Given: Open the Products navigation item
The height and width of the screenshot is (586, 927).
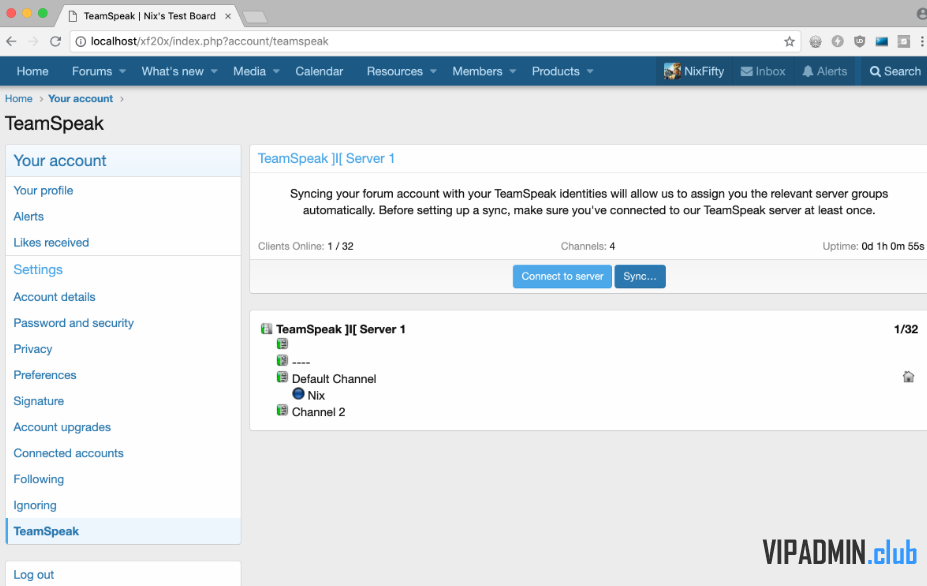Looking at the screenshot, I should click(x=556, y=72).
